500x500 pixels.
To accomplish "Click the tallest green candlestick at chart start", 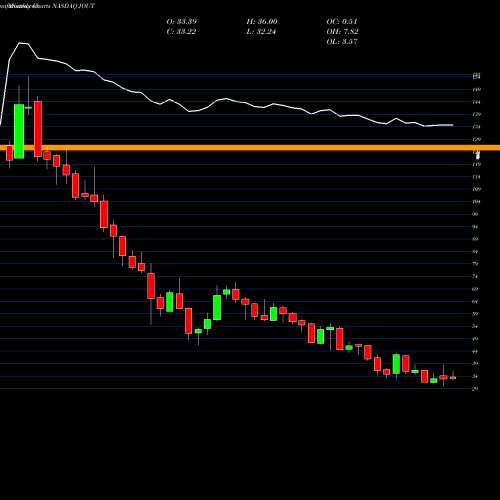I will pos(19,131).
